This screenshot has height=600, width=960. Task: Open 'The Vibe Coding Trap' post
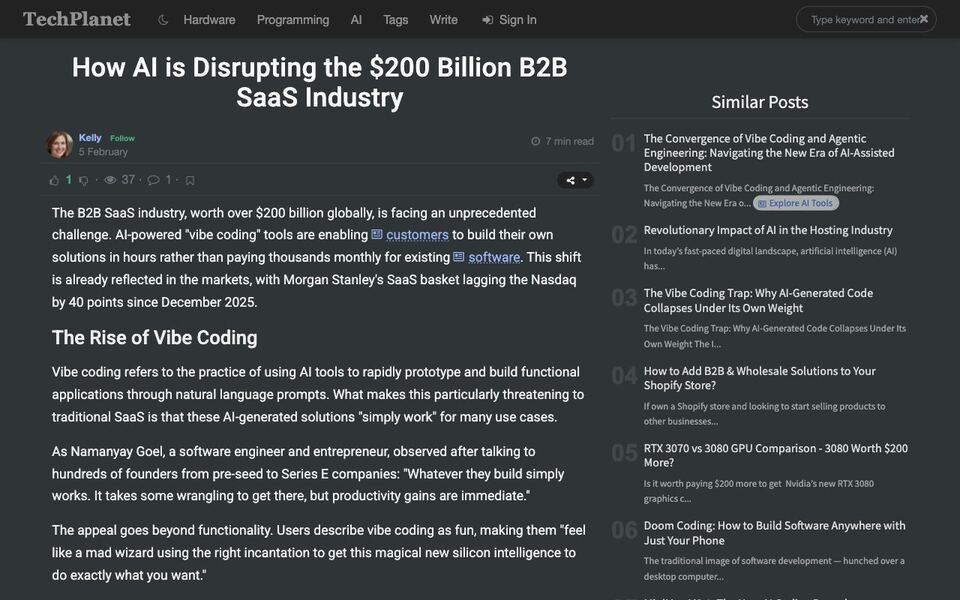tap(758, 301)
